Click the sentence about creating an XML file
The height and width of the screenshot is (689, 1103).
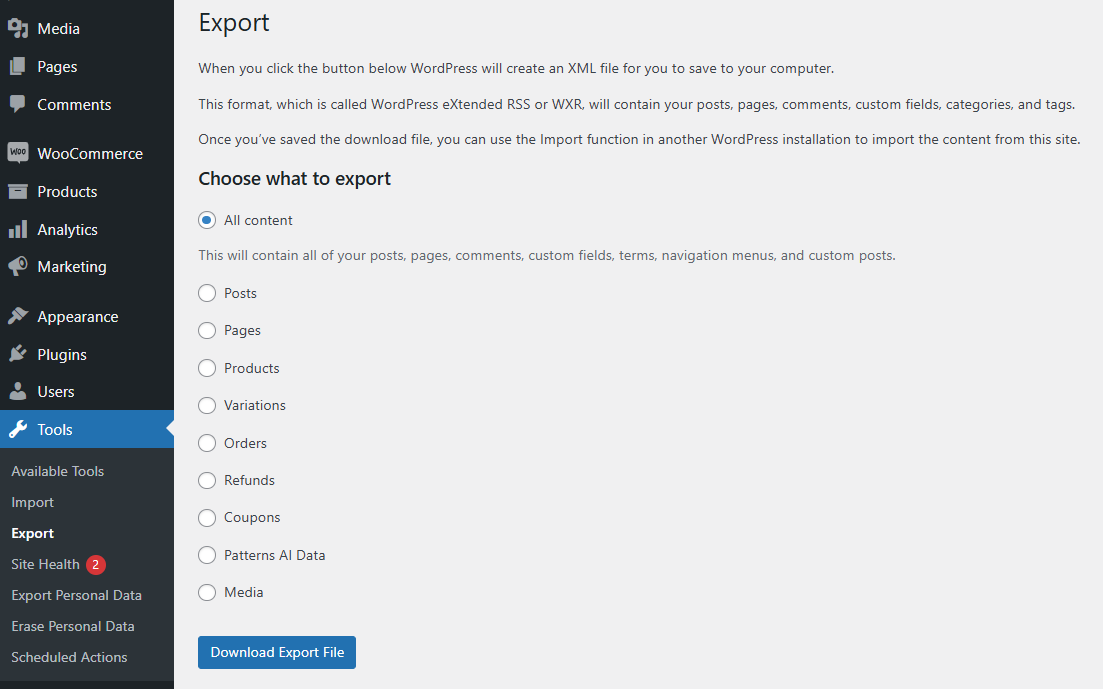516,69
